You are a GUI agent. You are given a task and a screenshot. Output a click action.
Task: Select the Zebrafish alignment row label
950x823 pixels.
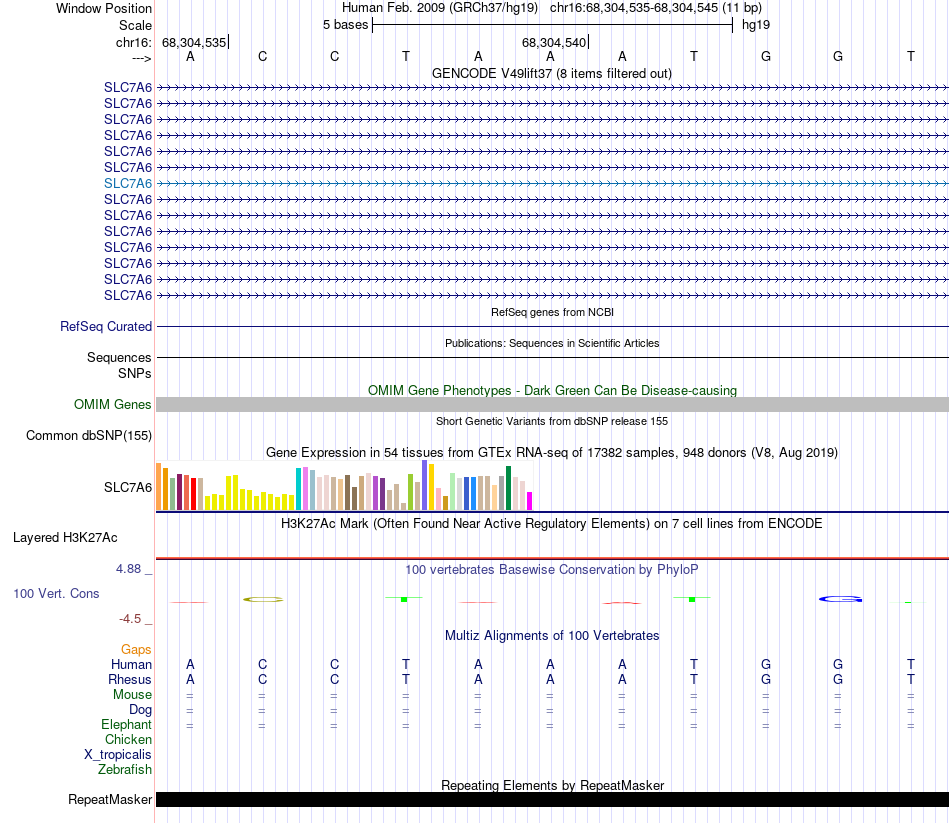coord(125,769)
